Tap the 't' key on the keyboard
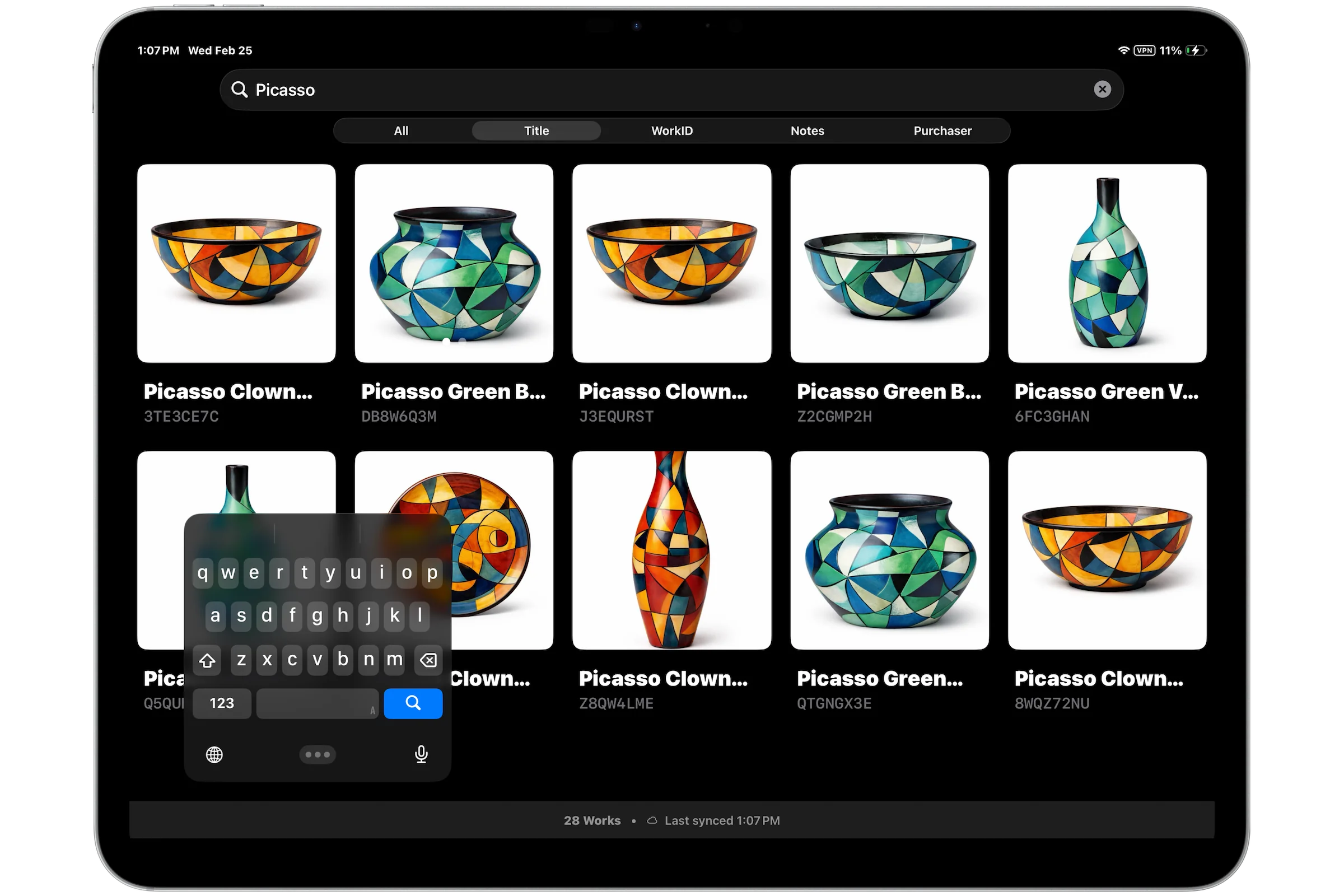 (x=305, y=572)
